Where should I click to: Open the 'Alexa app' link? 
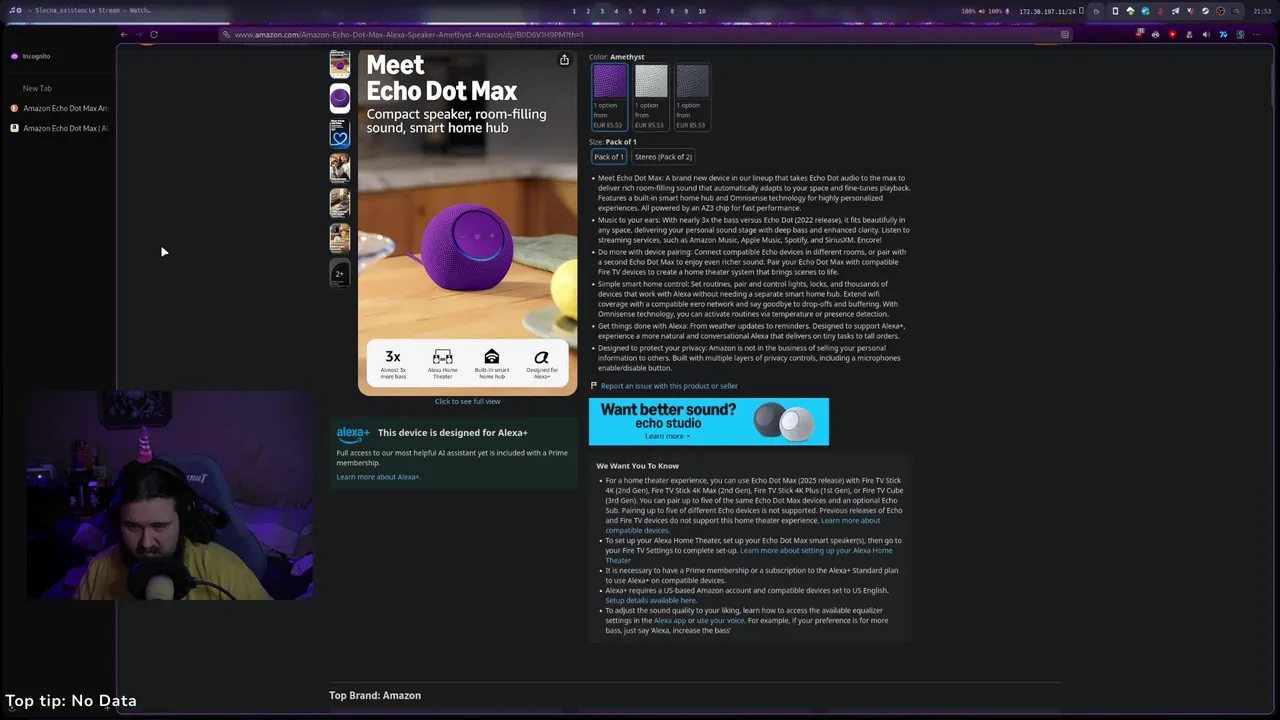pos(670,621)
